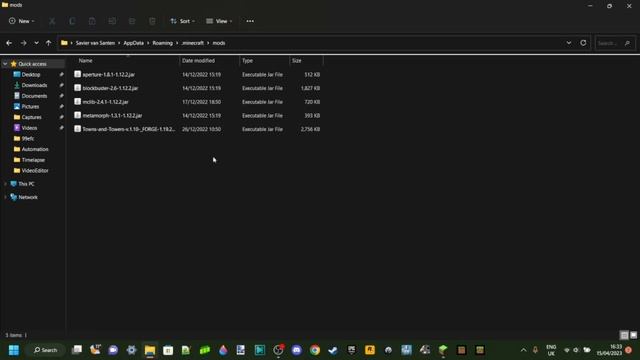This screenshot has height=360, width=640.
Task: Go forward with the forward arrow
Action: (x=23, y=43)
